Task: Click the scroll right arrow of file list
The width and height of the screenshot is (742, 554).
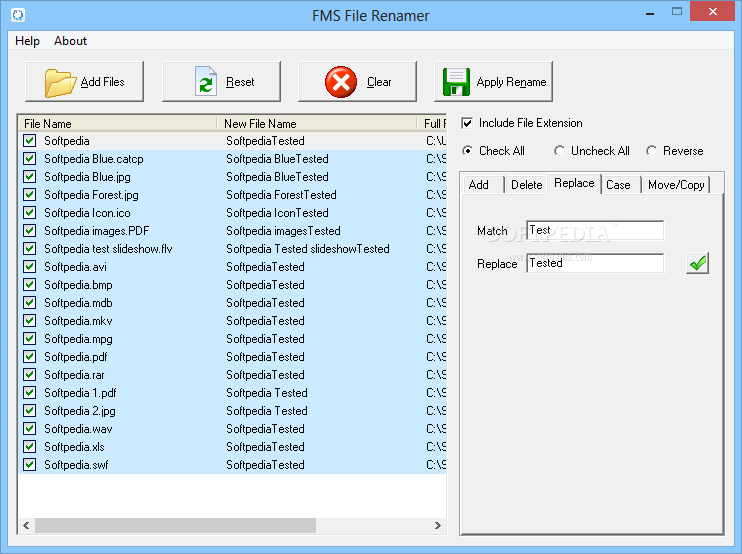Action: coord(438,525)
